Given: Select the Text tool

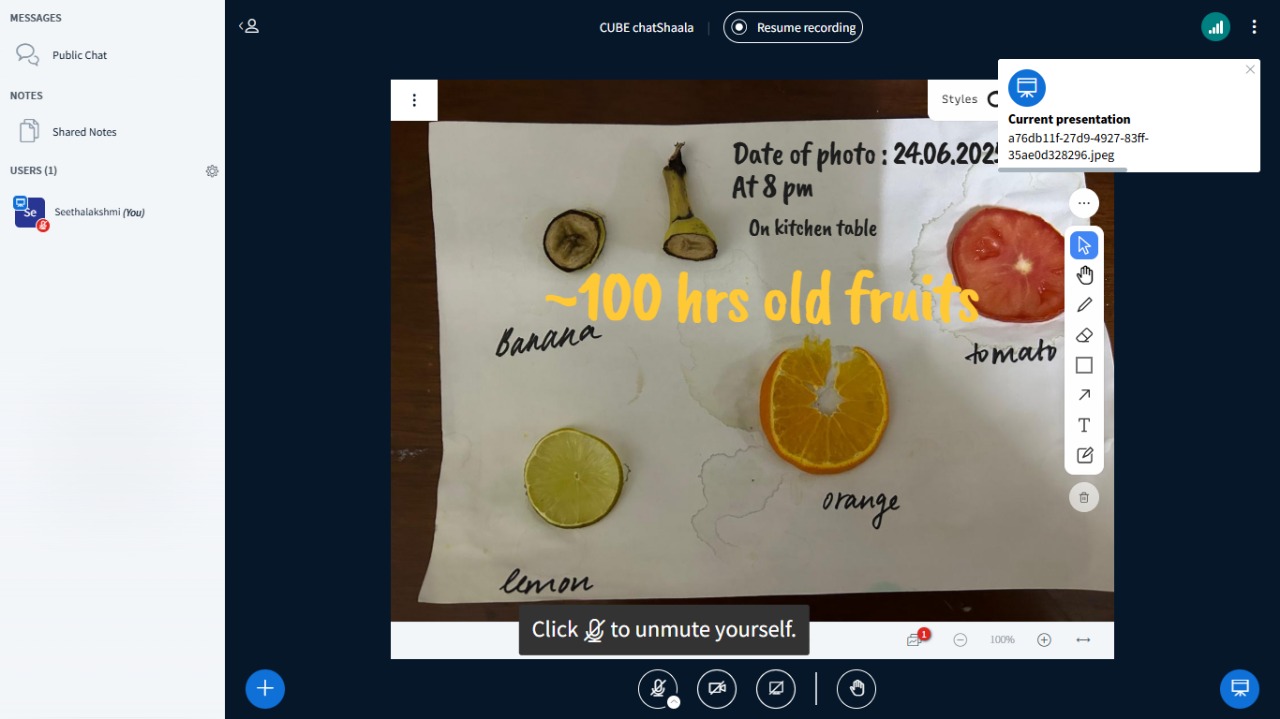Looking at the screenshot, I should (1084, 425).
